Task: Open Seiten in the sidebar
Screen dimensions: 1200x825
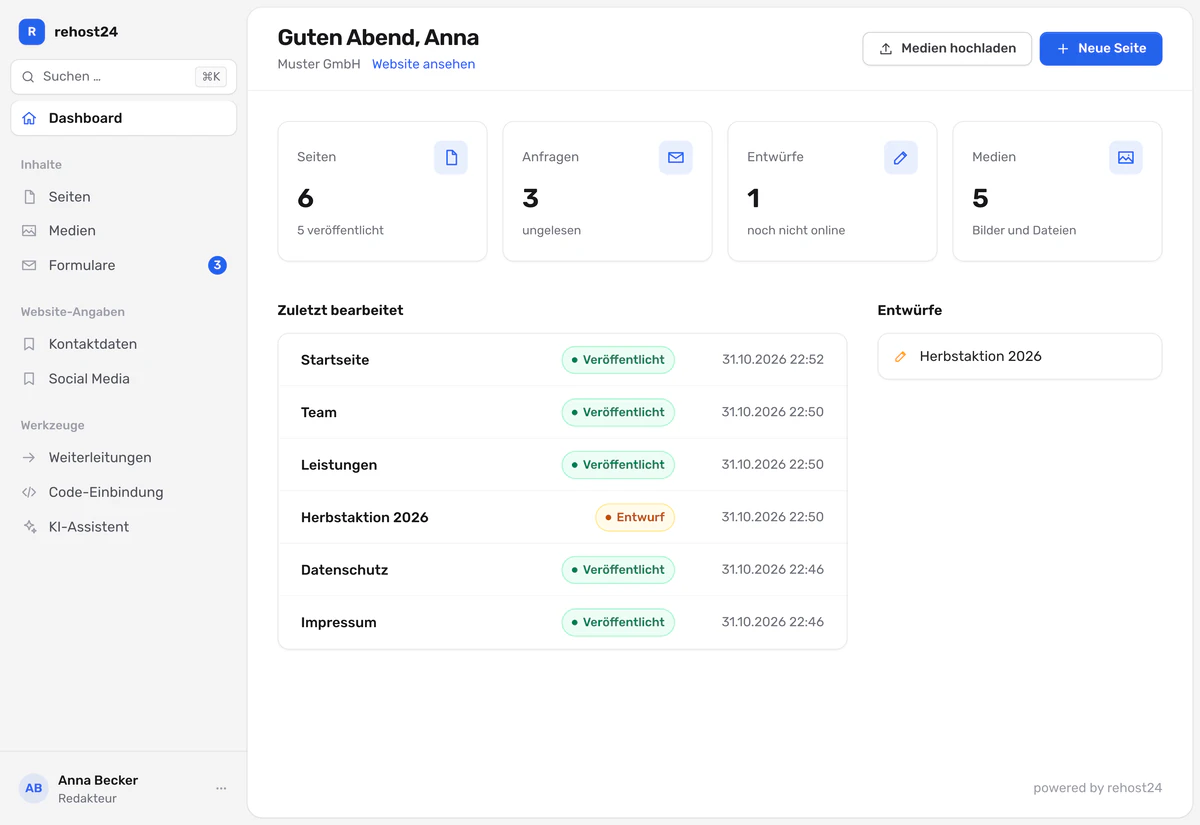Action: click(124, 197)
